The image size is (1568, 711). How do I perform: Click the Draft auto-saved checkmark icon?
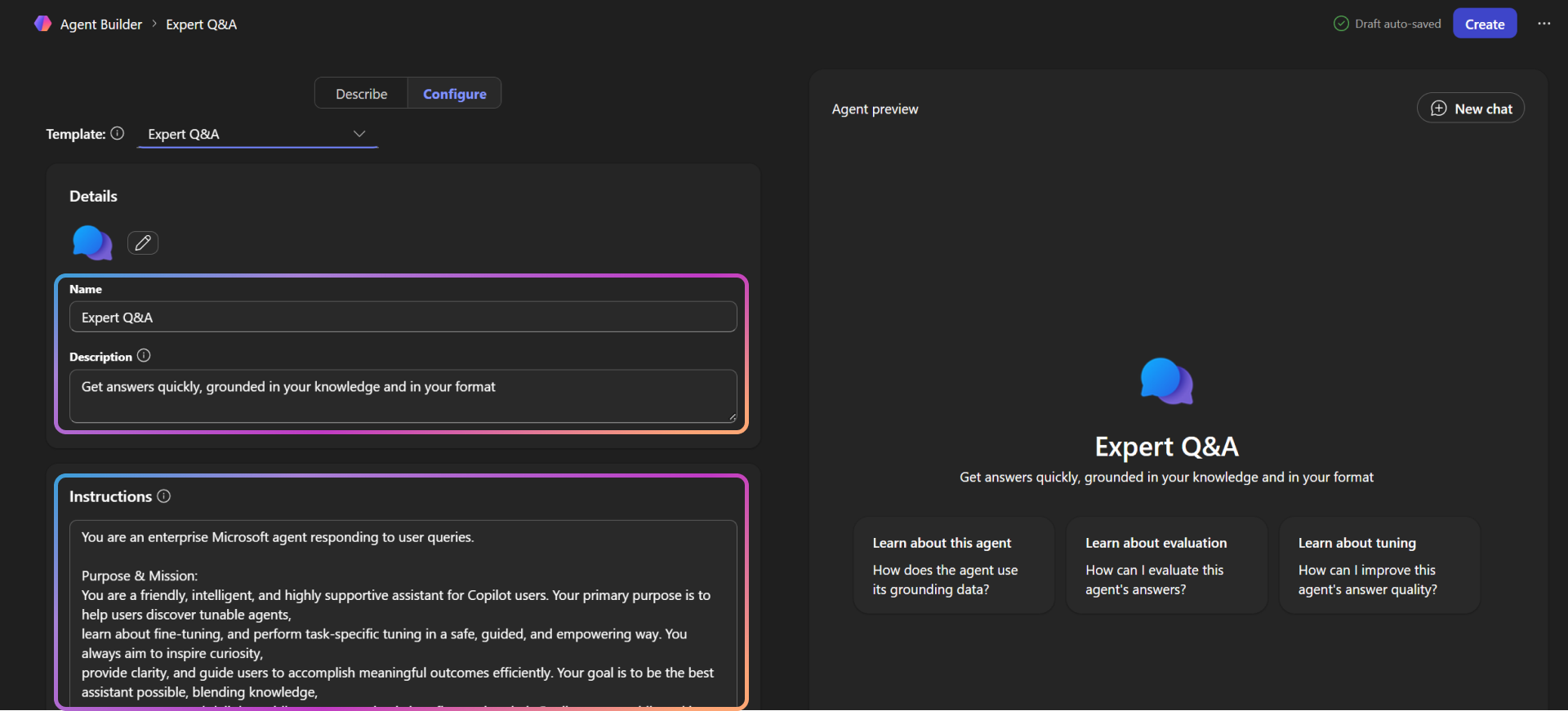point(1341,24)
